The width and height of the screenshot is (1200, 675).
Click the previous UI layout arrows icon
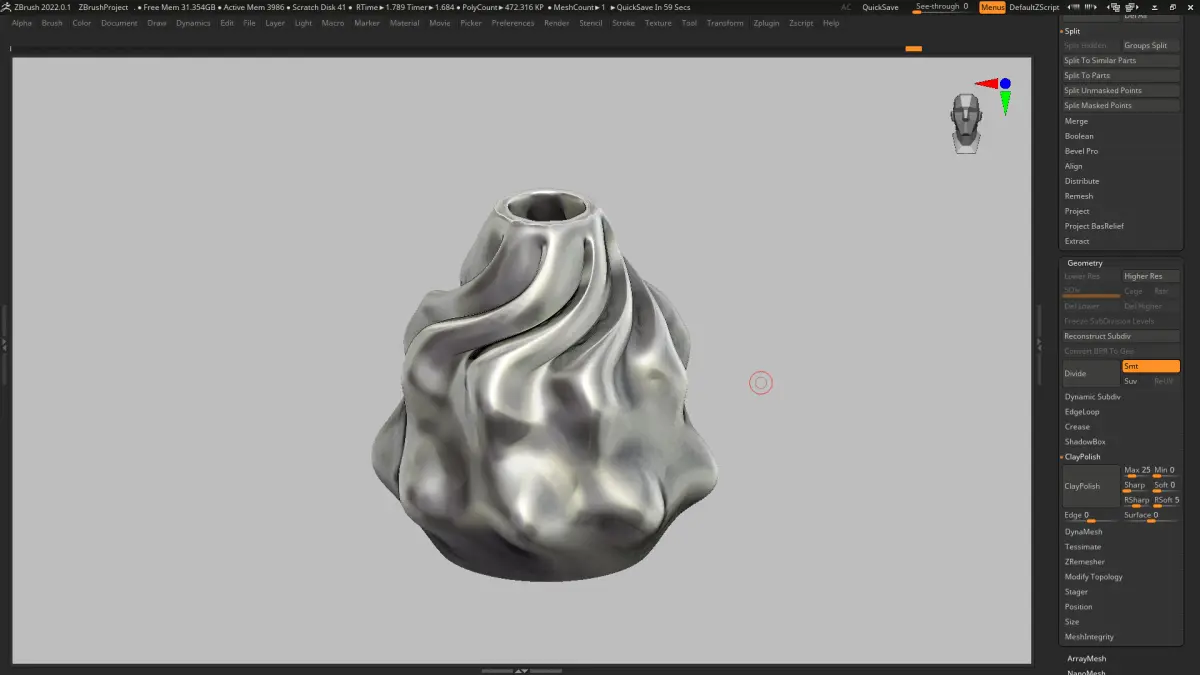click(x=1113, y=7)
